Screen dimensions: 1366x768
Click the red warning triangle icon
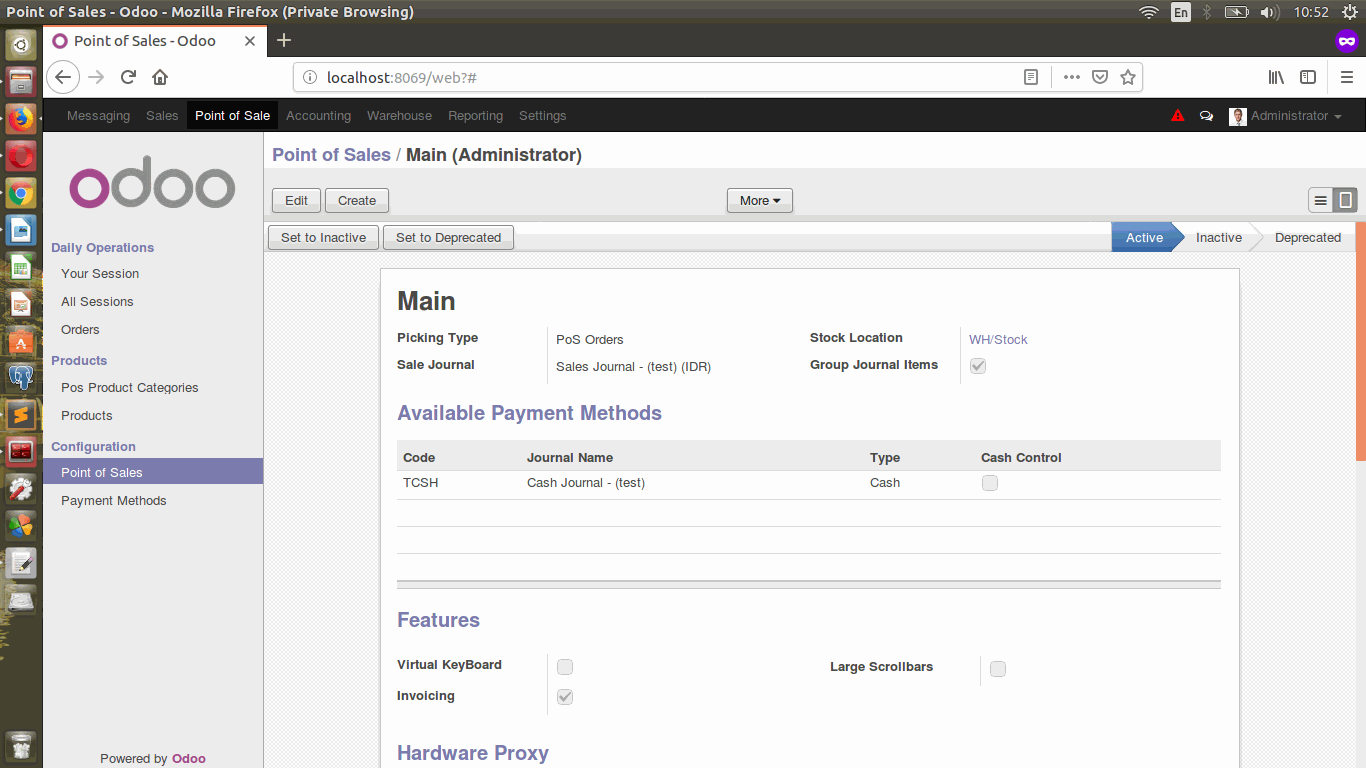point(1177,116)
